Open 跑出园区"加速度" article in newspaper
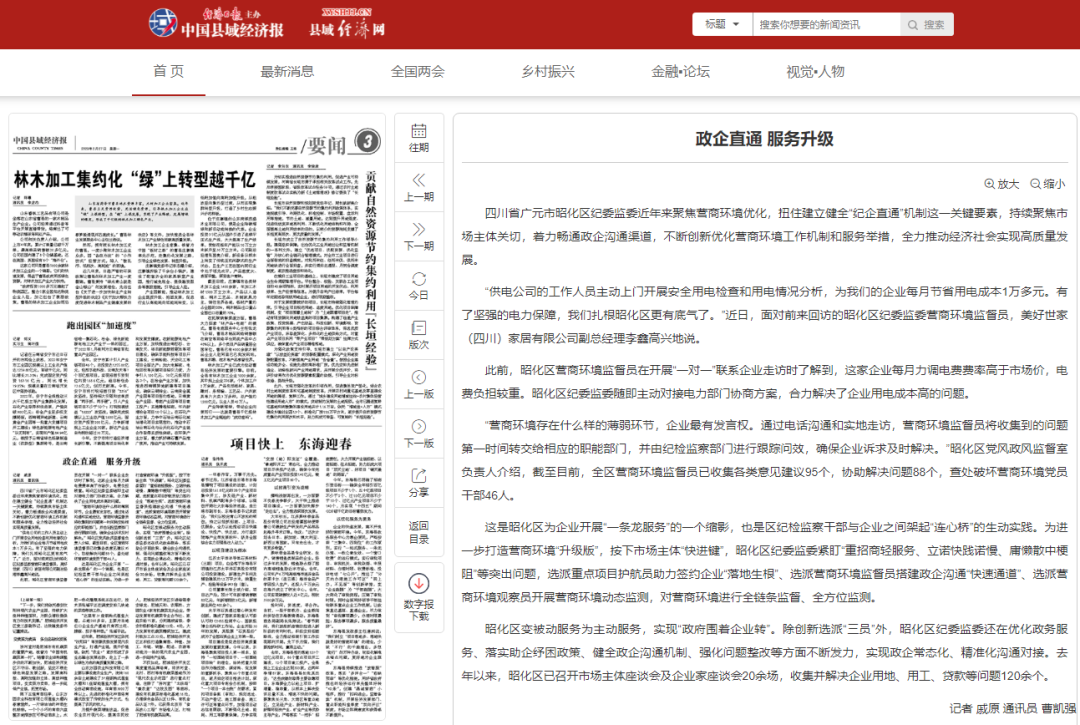1080x725 pixels. coord(101,325)
